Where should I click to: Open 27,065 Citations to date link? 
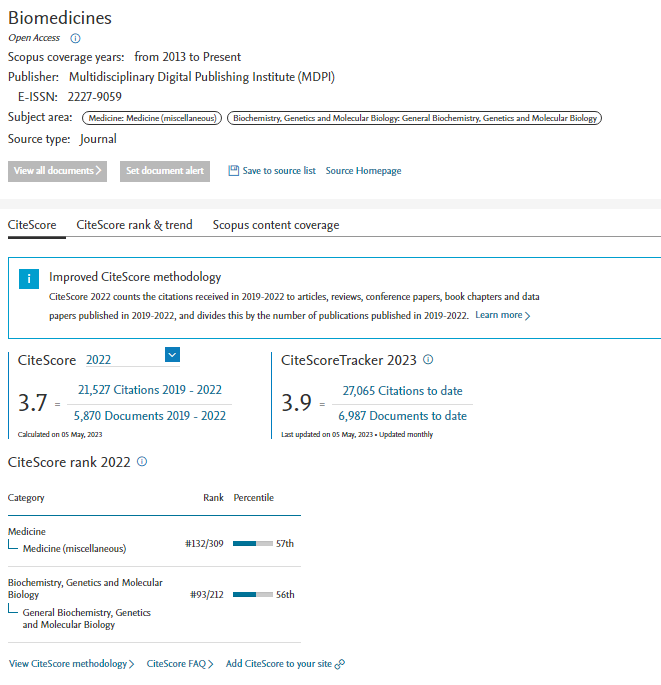402,391
